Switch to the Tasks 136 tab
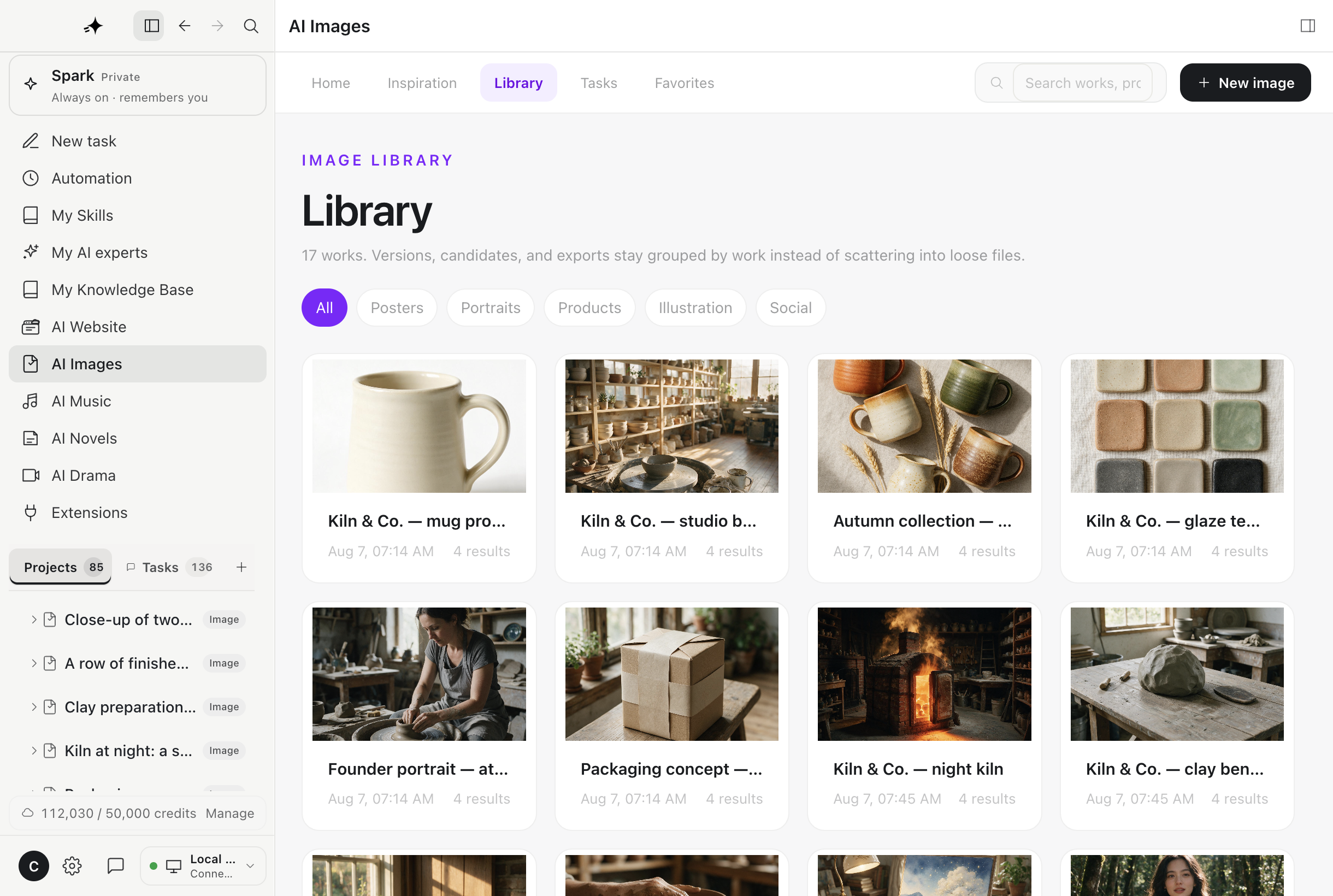Viewport: 1333px width, 896px height. [169, 567]
